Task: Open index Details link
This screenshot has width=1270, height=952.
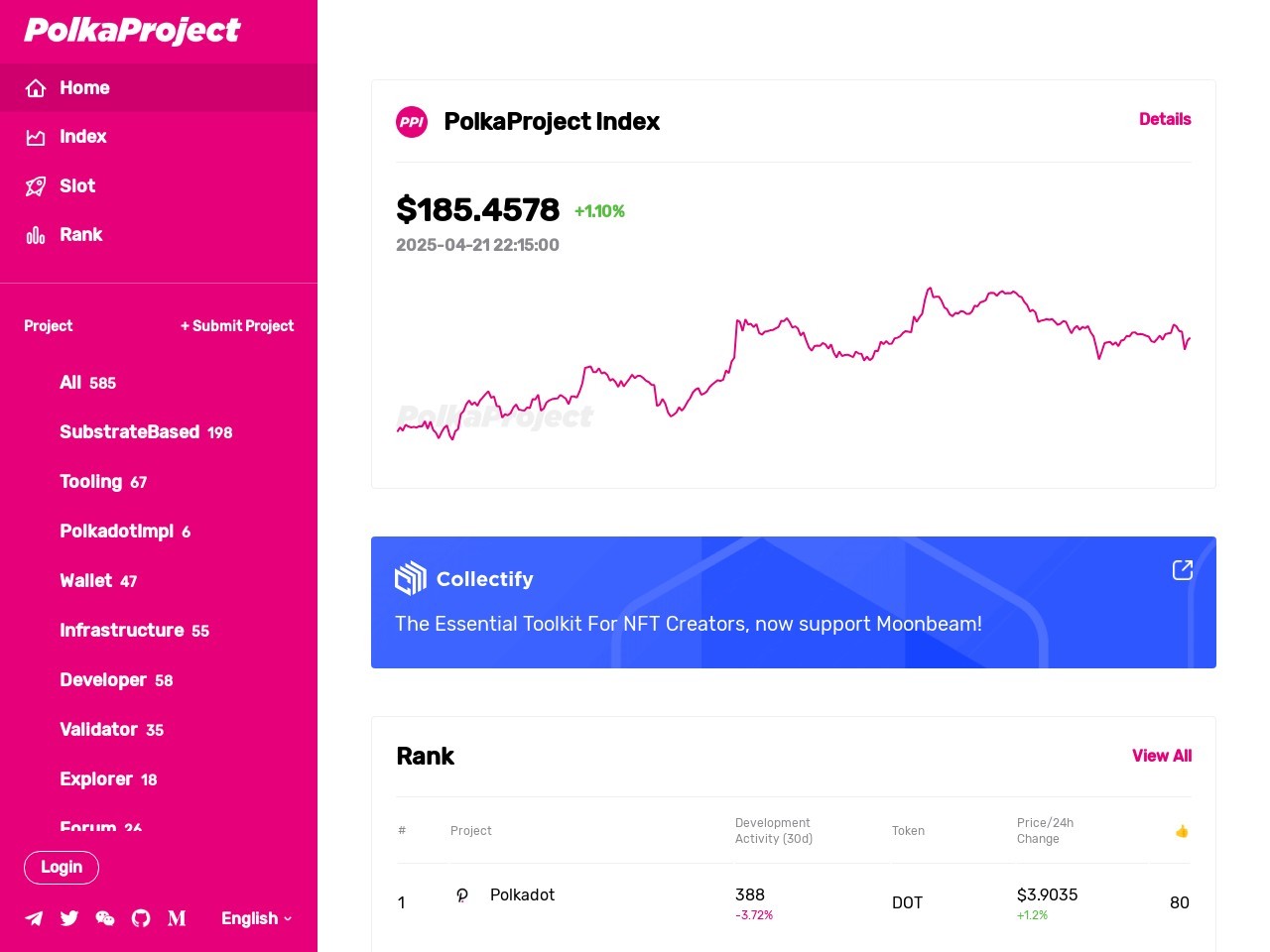Action: (1165, 119)
